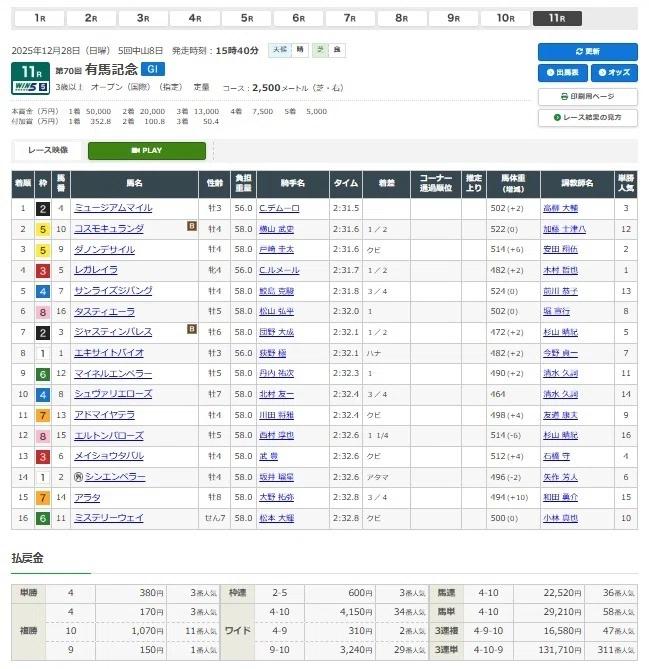Image resolution: width=649 pixels, height=669 pixels.
Task: Switch to the 7R tab
Action: [x=350, y=18]
